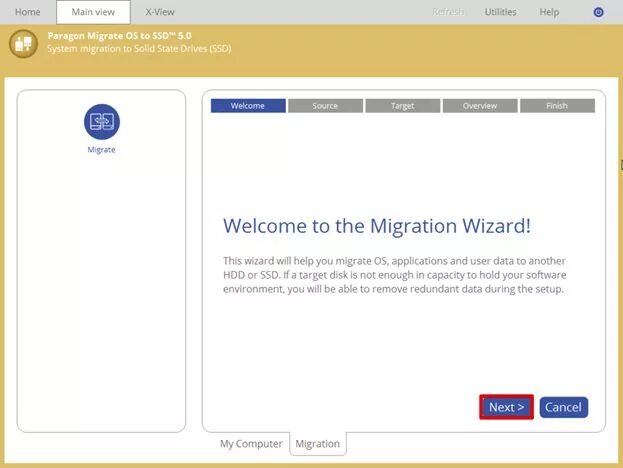The image size is (623, 468).
Task: Click the greyed Refresh menu item
Action: [448, 12]
